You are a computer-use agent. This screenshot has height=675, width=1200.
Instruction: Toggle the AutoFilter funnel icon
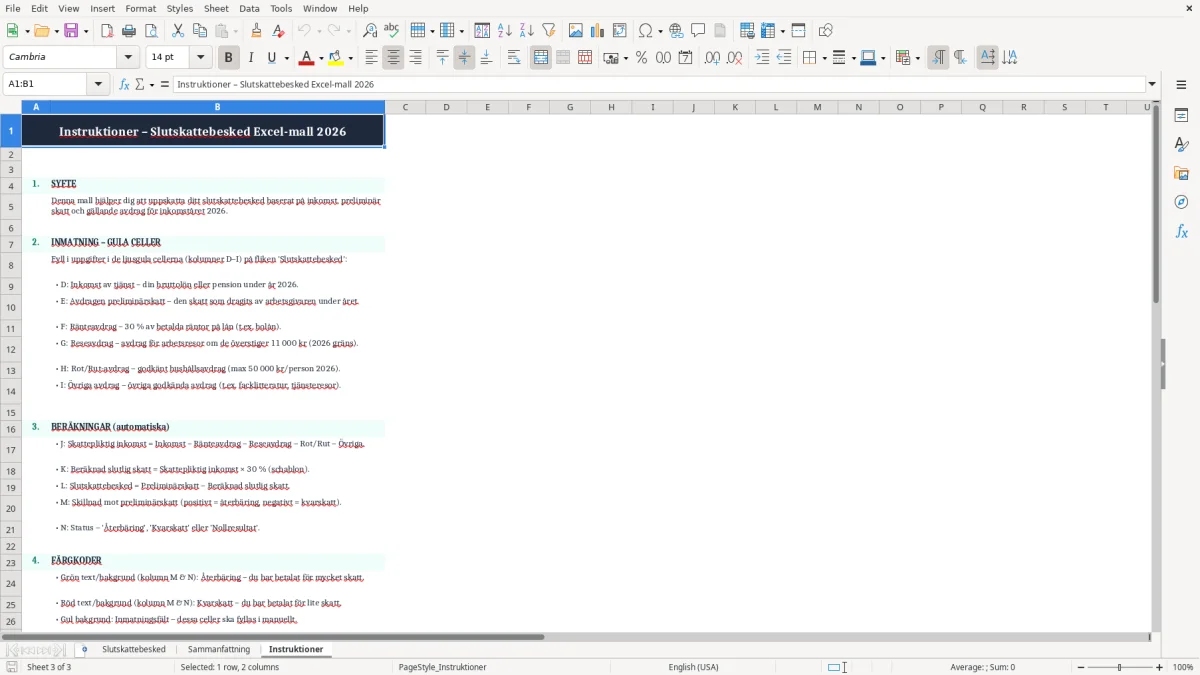coord(548,31)
